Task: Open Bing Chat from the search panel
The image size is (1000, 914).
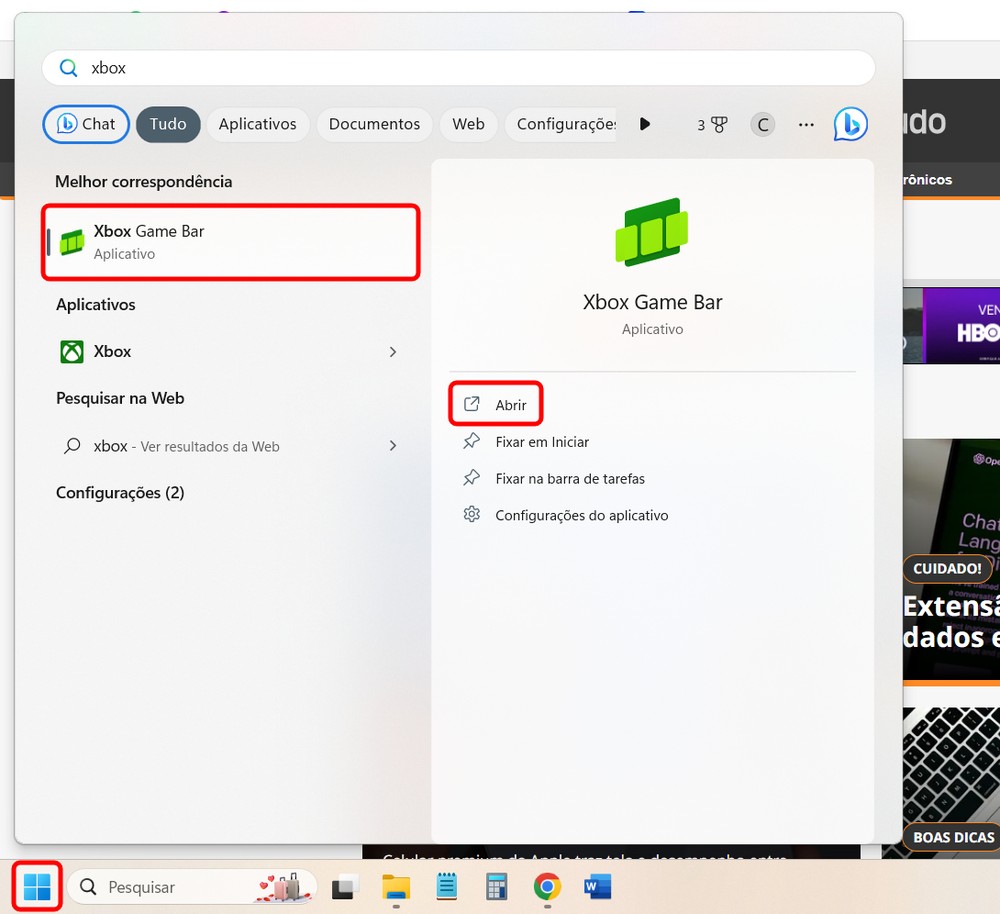Action: 85,124
